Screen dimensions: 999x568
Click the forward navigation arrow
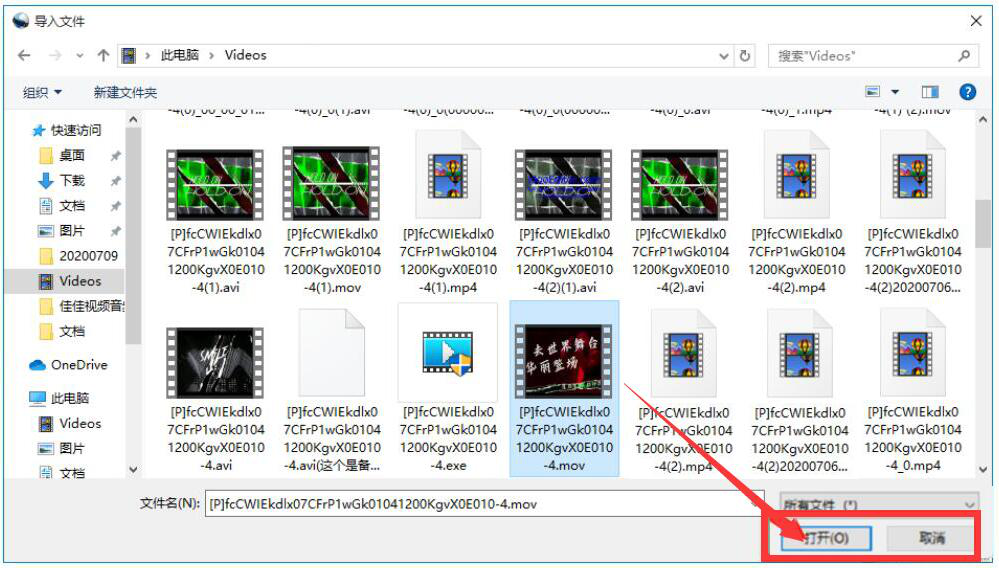[55, 55]
